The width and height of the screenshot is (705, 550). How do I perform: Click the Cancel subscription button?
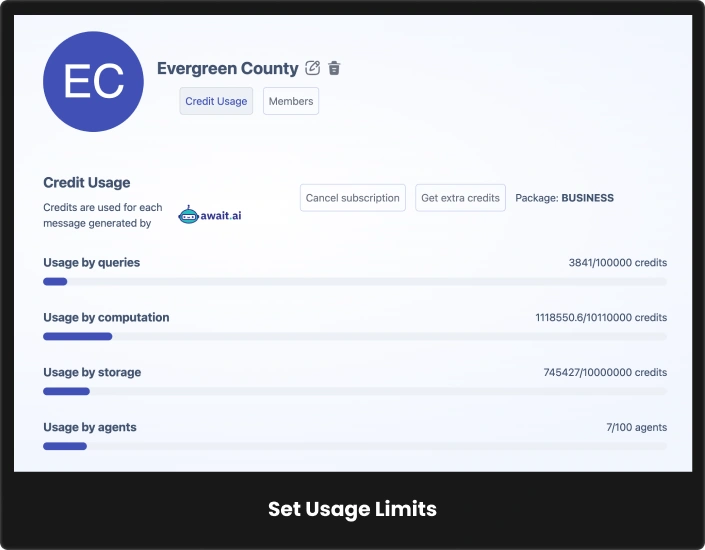352,198
